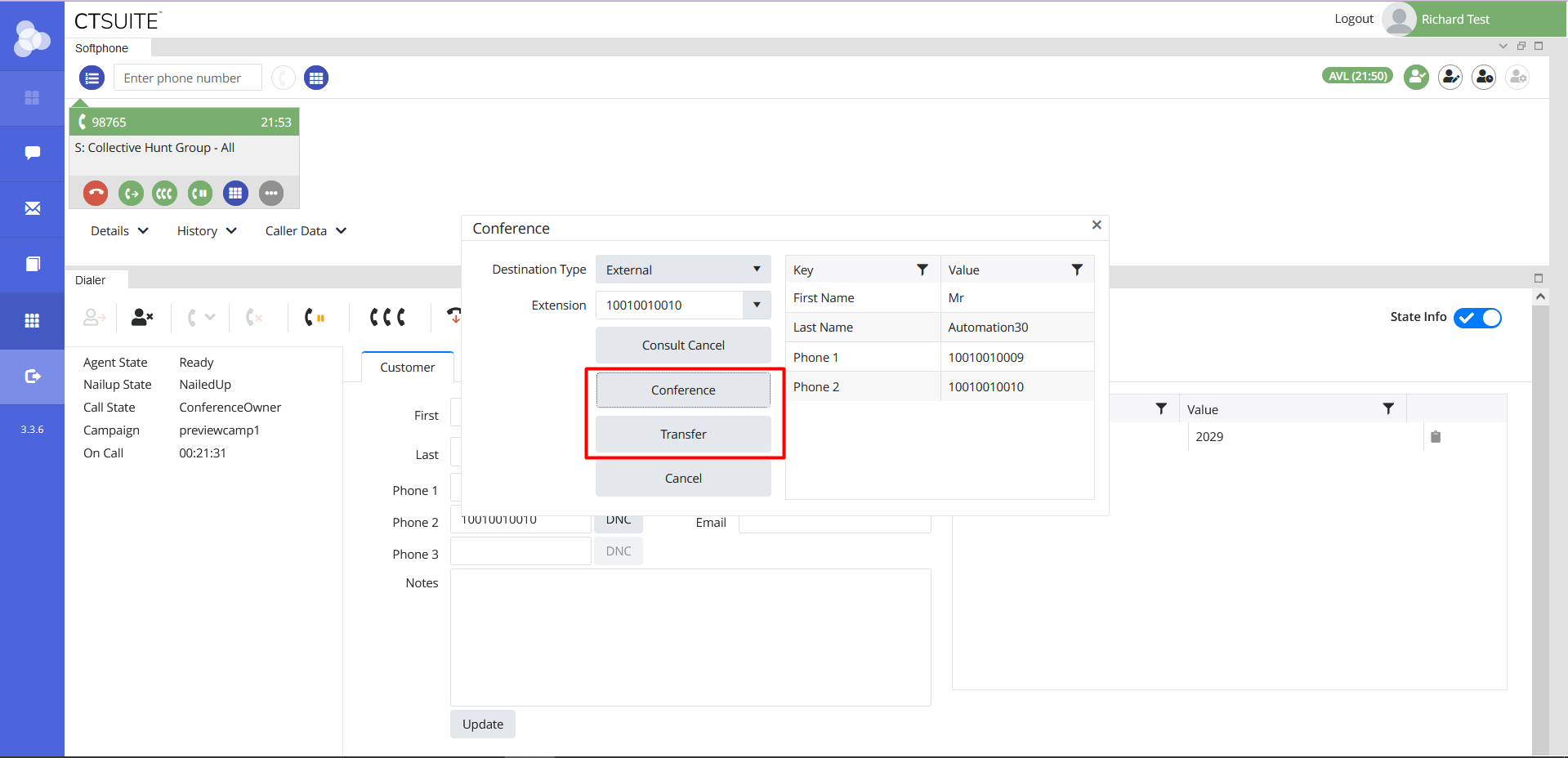The image size is (1568, 758).
Task: Click the user avatar picture
Action: coord(1399,19)
